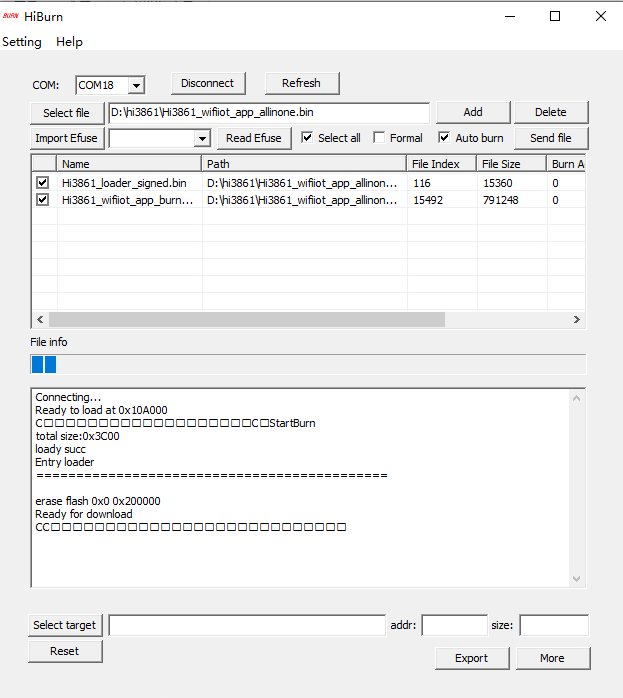Click the addr input field
623x698 pixels.
click(x=454, y=626)
